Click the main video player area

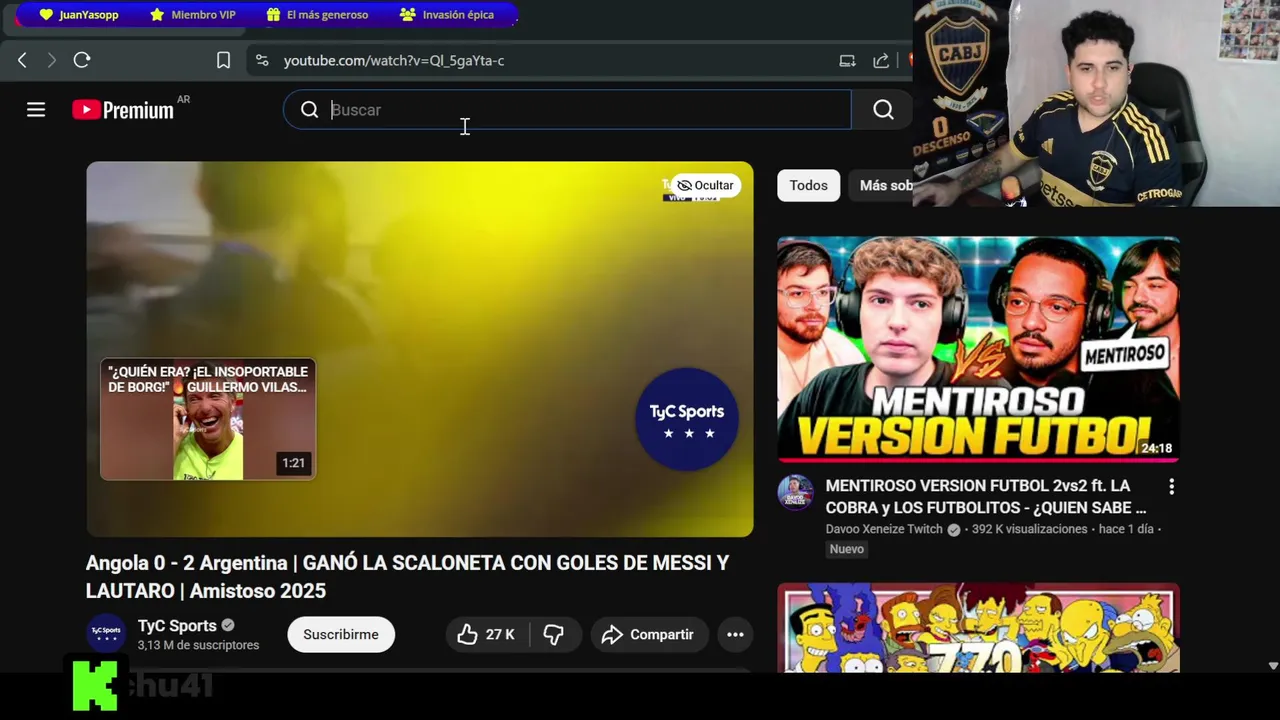click(x=420, y=349)
